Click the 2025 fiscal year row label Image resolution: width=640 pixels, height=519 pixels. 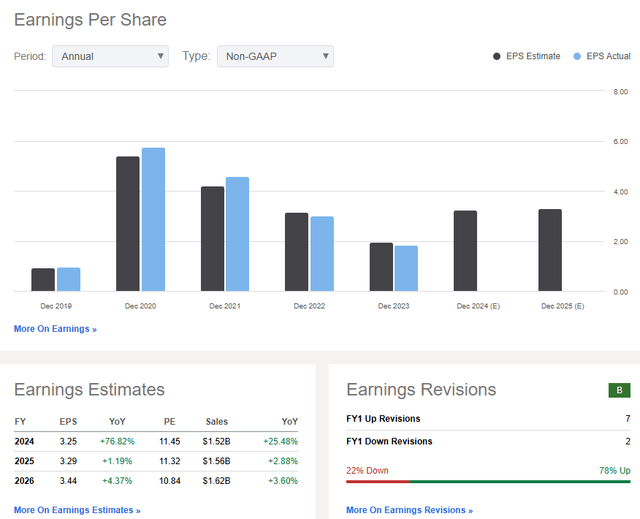(x=24, y=461)
